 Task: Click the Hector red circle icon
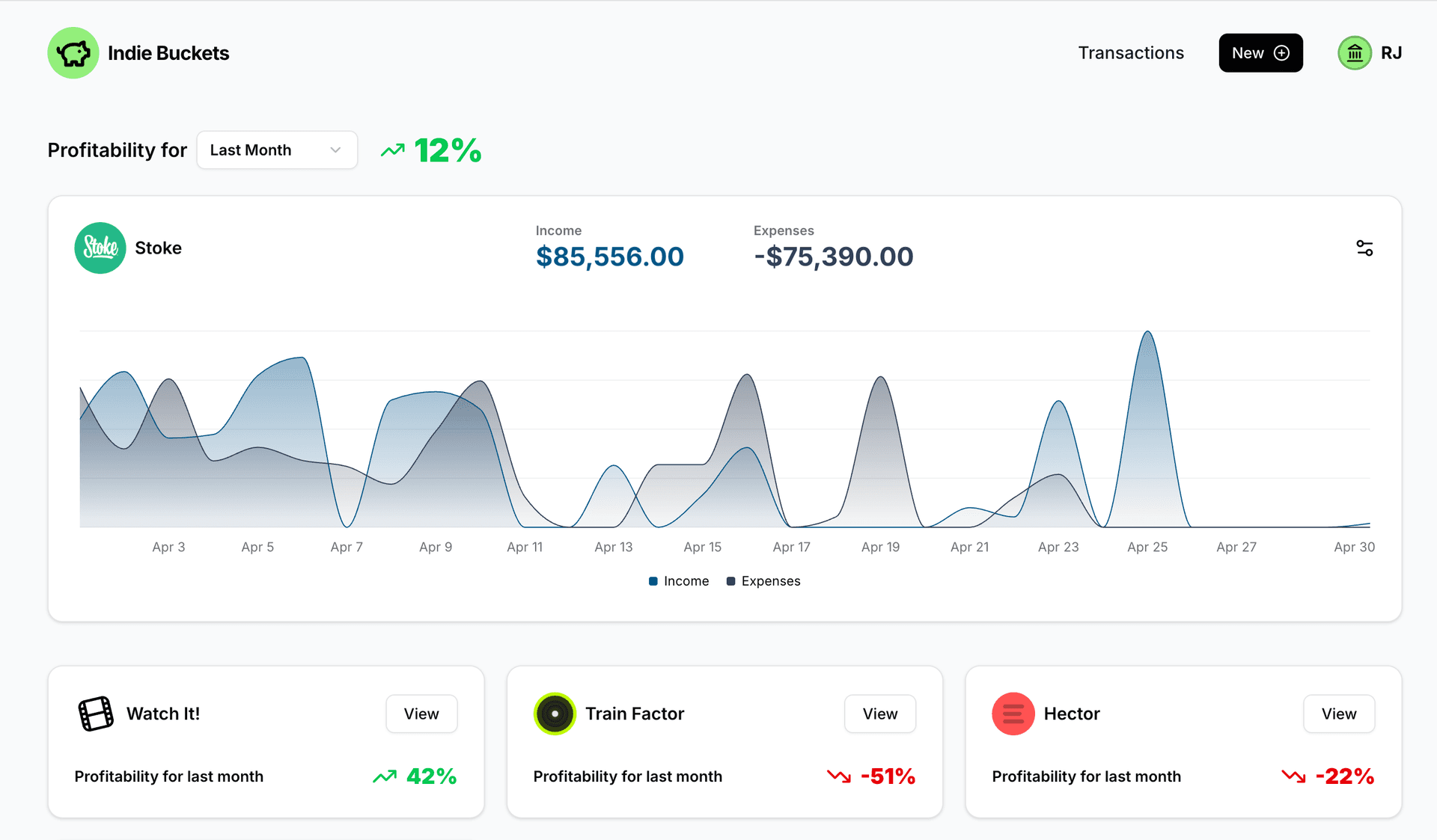pos(1013,714)
